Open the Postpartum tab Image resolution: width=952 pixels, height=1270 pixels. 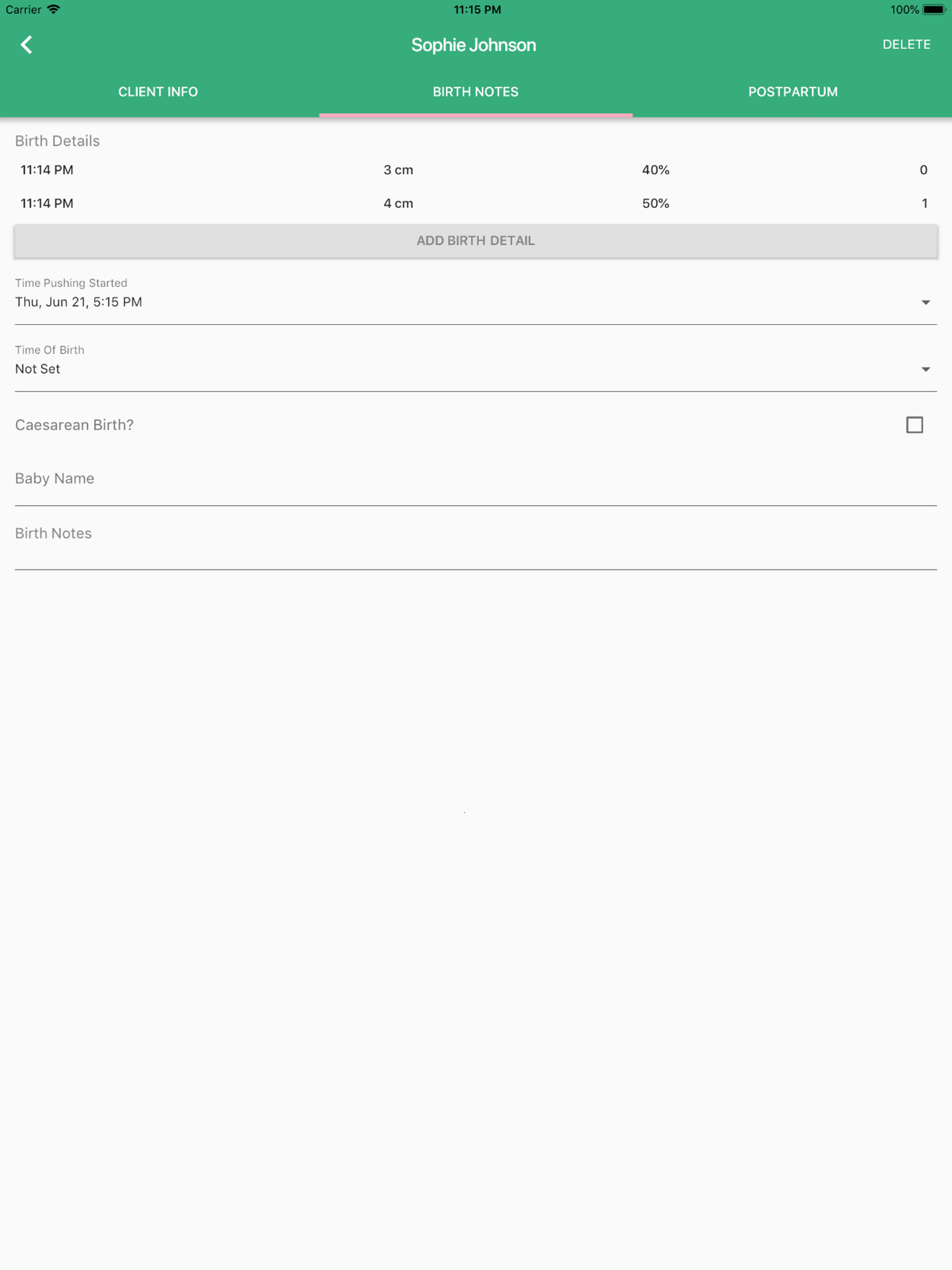click(793, 92)
